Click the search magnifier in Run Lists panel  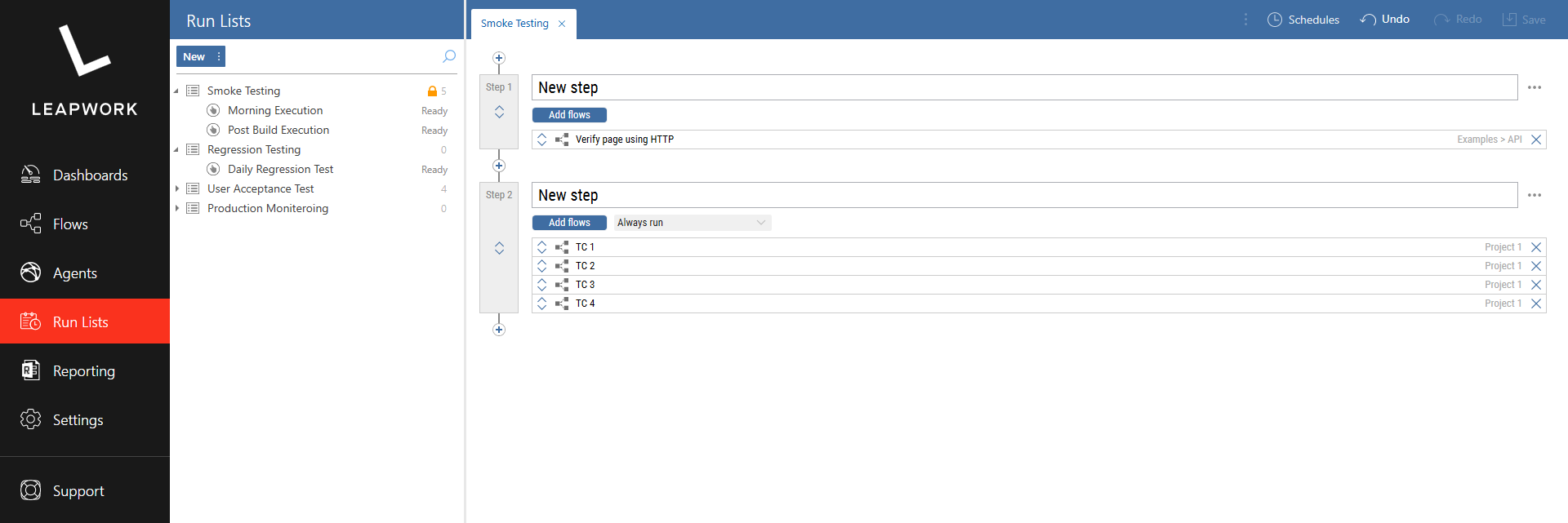(x=448, y=56)
